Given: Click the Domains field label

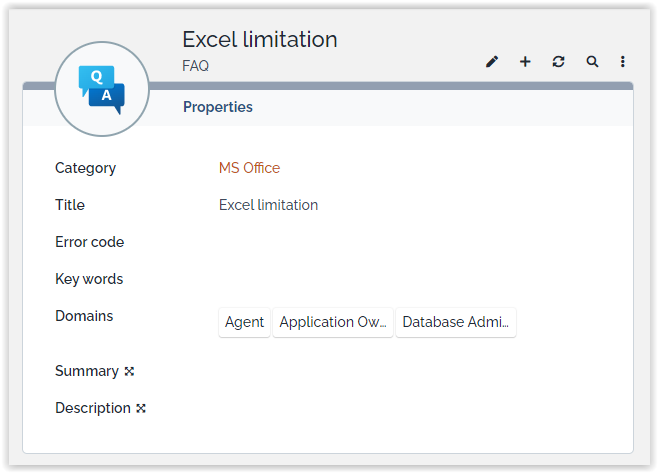Looking at the screenshot, I should (84, 316).
